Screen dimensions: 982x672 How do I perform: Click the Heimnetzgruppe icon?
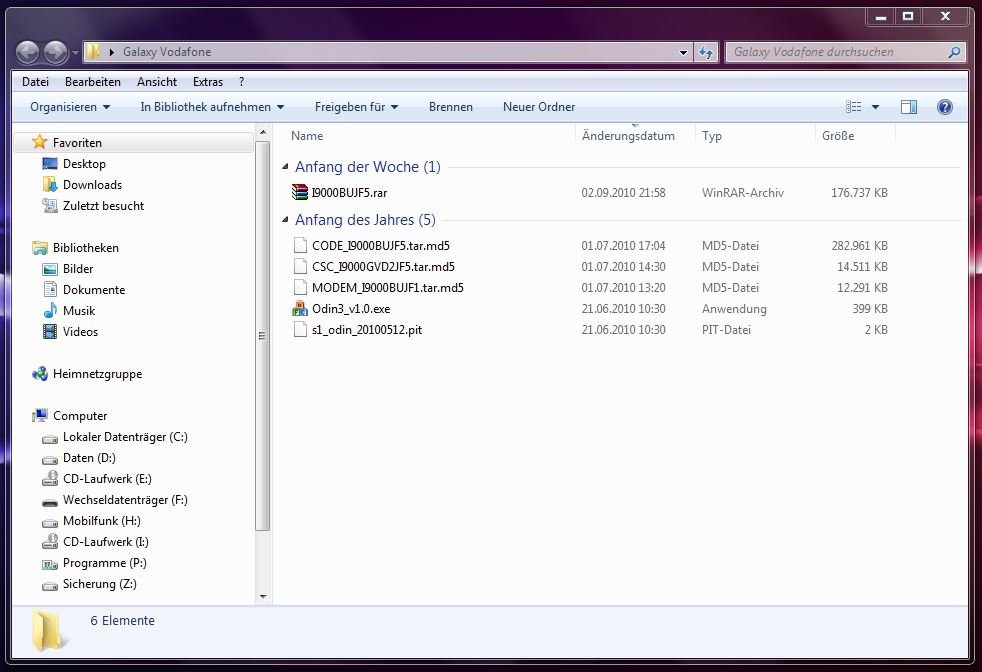click(40, 374)
